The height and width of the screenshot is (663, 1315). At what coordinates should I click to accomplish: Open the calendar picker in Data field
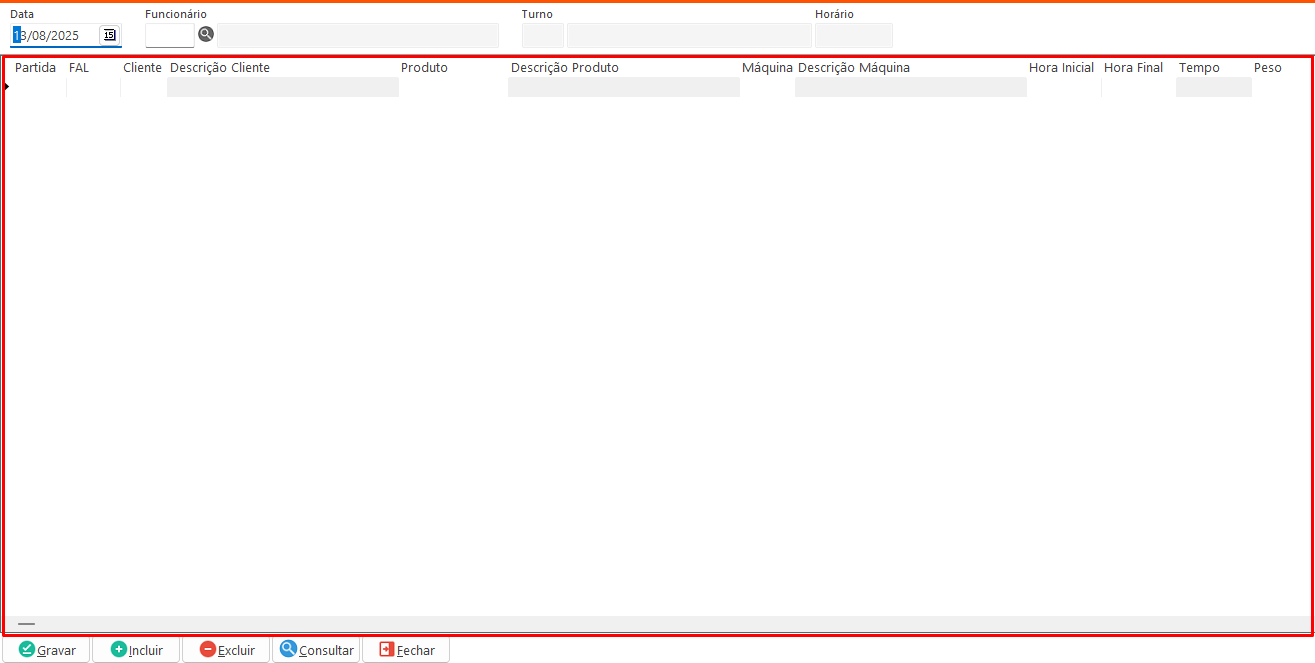coord(108,35)
